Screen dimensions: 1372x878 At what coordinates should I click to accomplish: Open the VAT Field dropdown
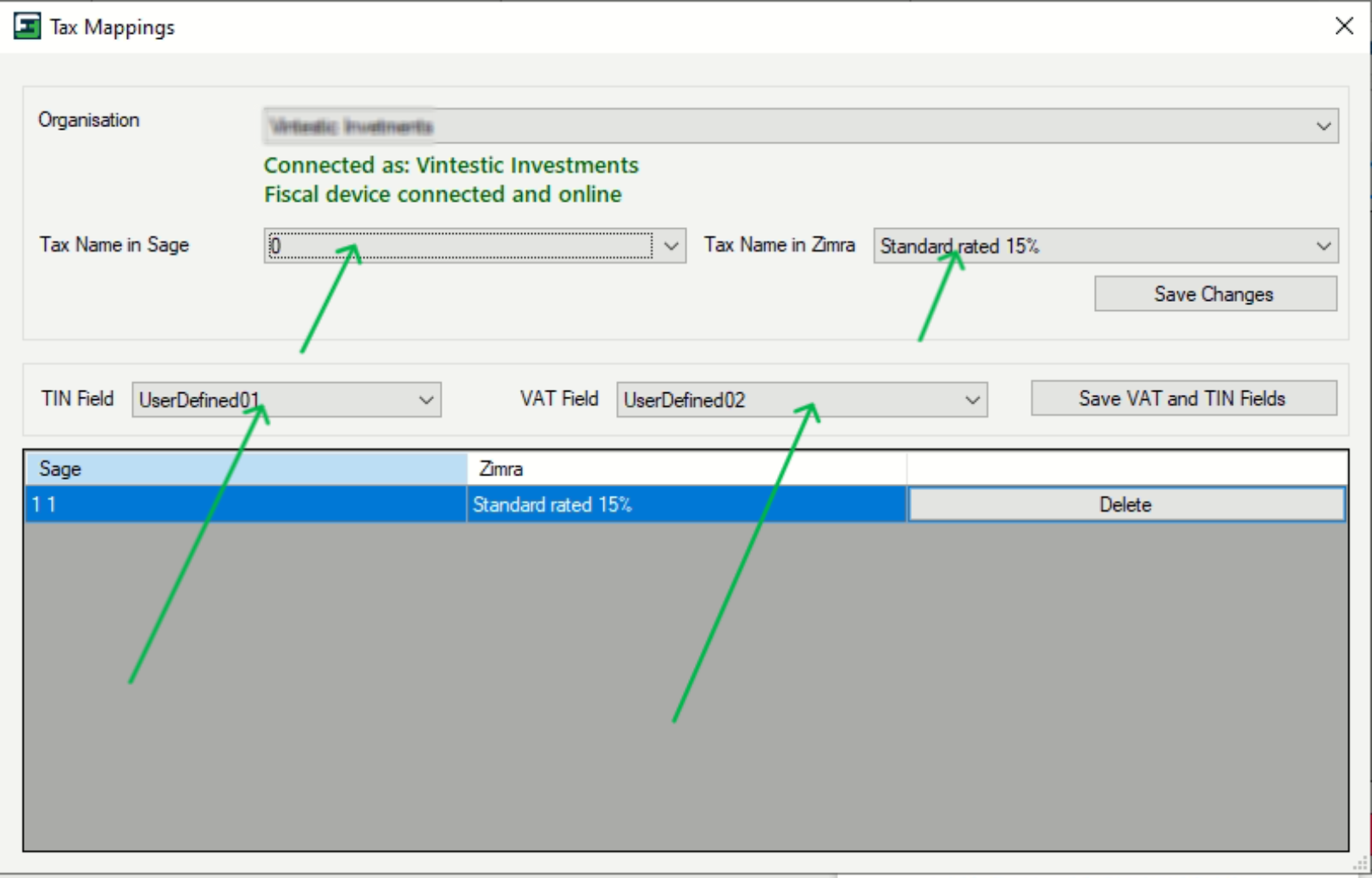pyautogui.click(x=802, y=400)
